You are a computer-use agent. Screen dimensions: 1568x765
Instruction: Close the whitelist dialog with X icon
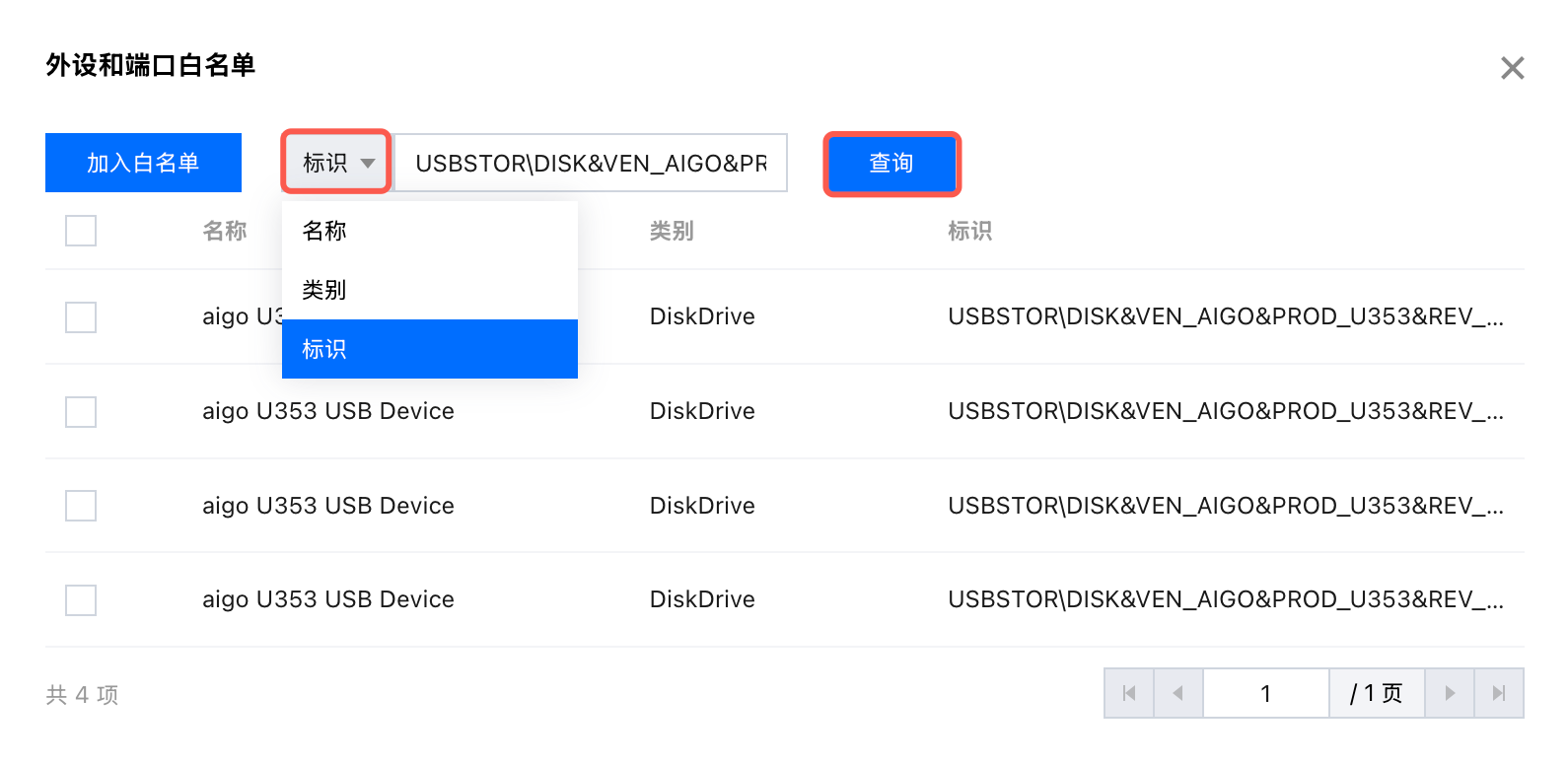click(x=1512, y=68)
